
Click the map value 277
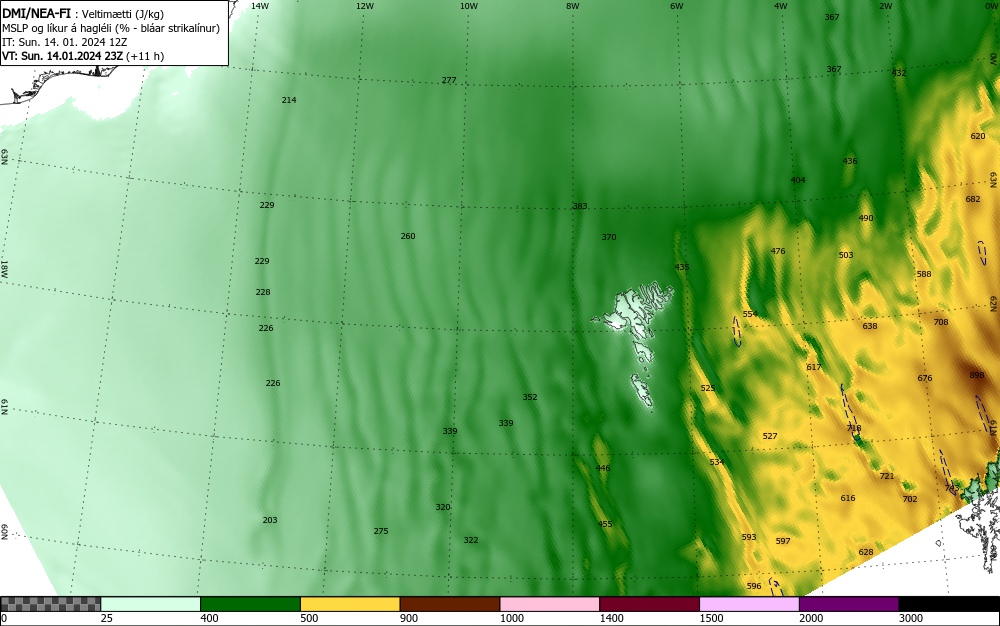449,80
